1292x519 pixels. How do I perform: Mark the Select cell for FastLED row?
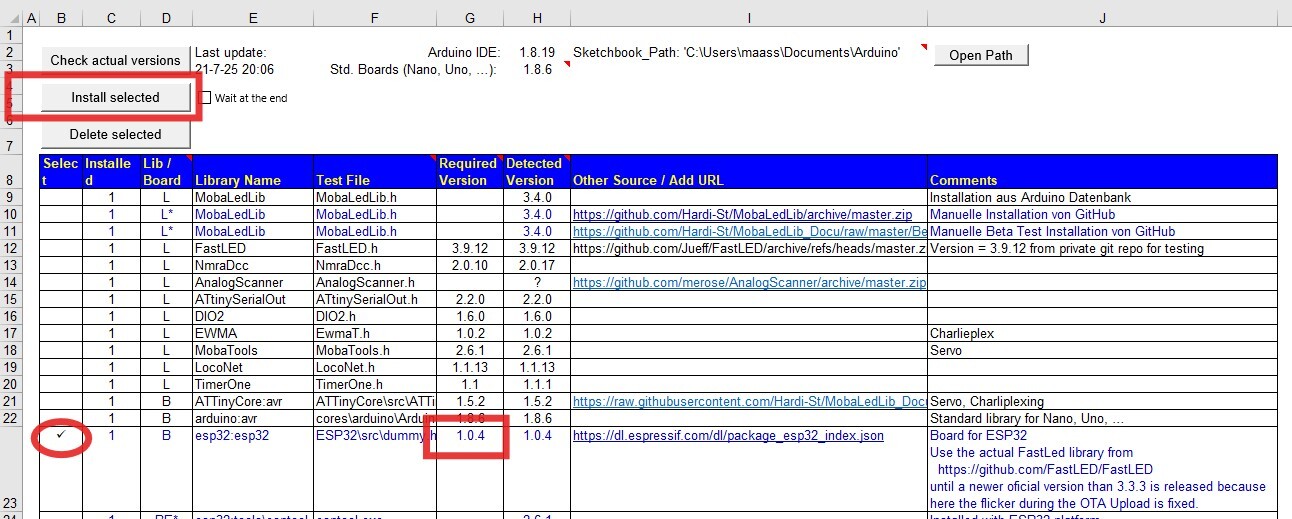61,248
